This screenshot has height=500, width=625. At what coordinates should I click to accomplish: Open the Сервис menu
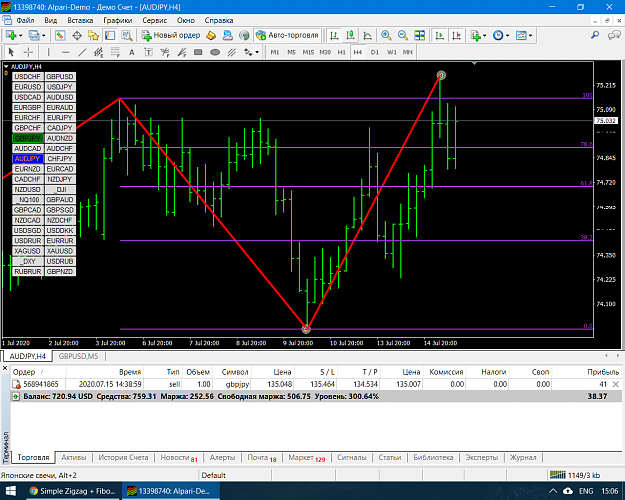coord(154,20)
